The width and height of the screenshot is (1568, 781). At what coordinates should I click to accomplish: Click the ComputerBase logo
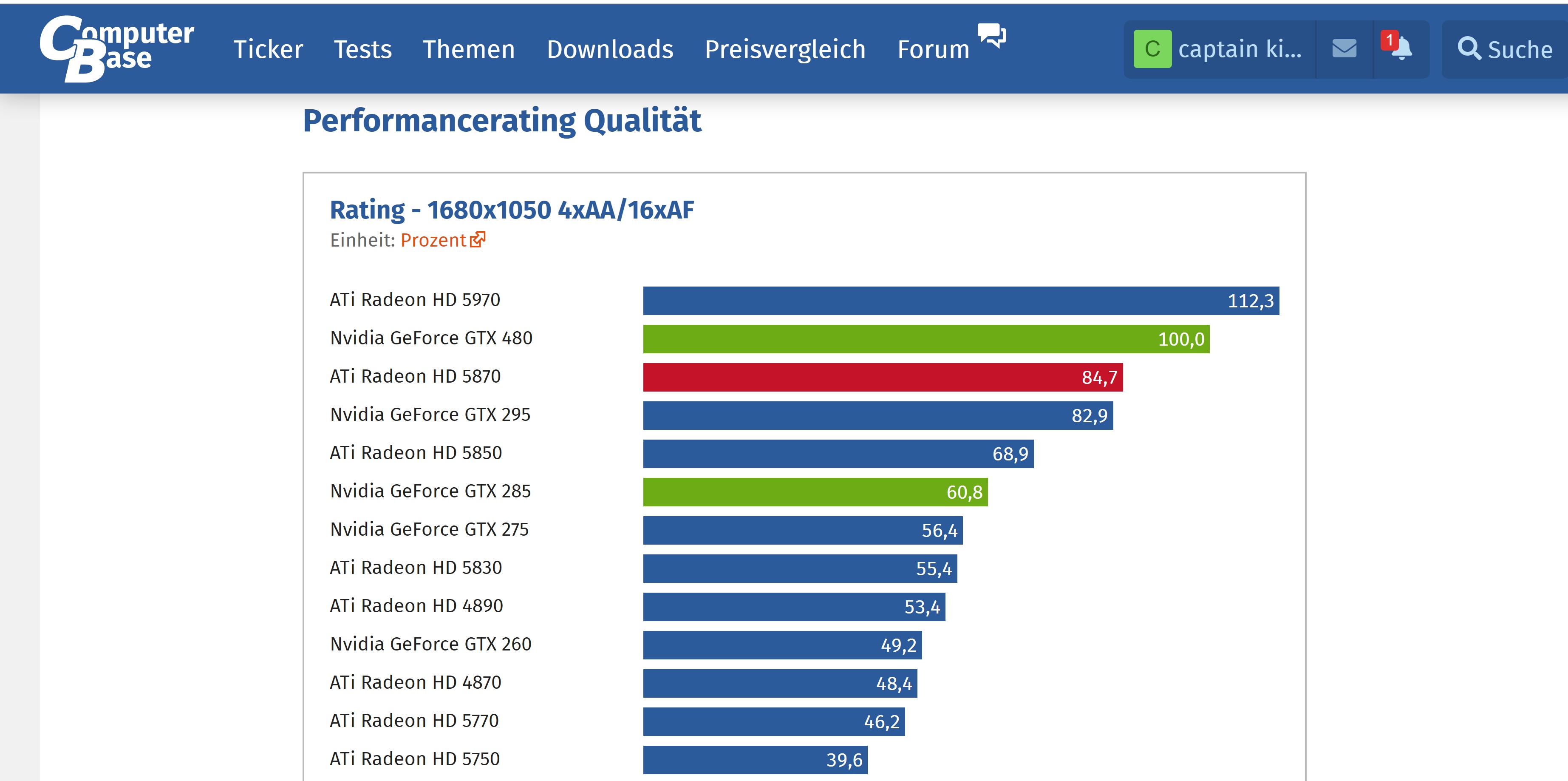(x=116, y=49)
